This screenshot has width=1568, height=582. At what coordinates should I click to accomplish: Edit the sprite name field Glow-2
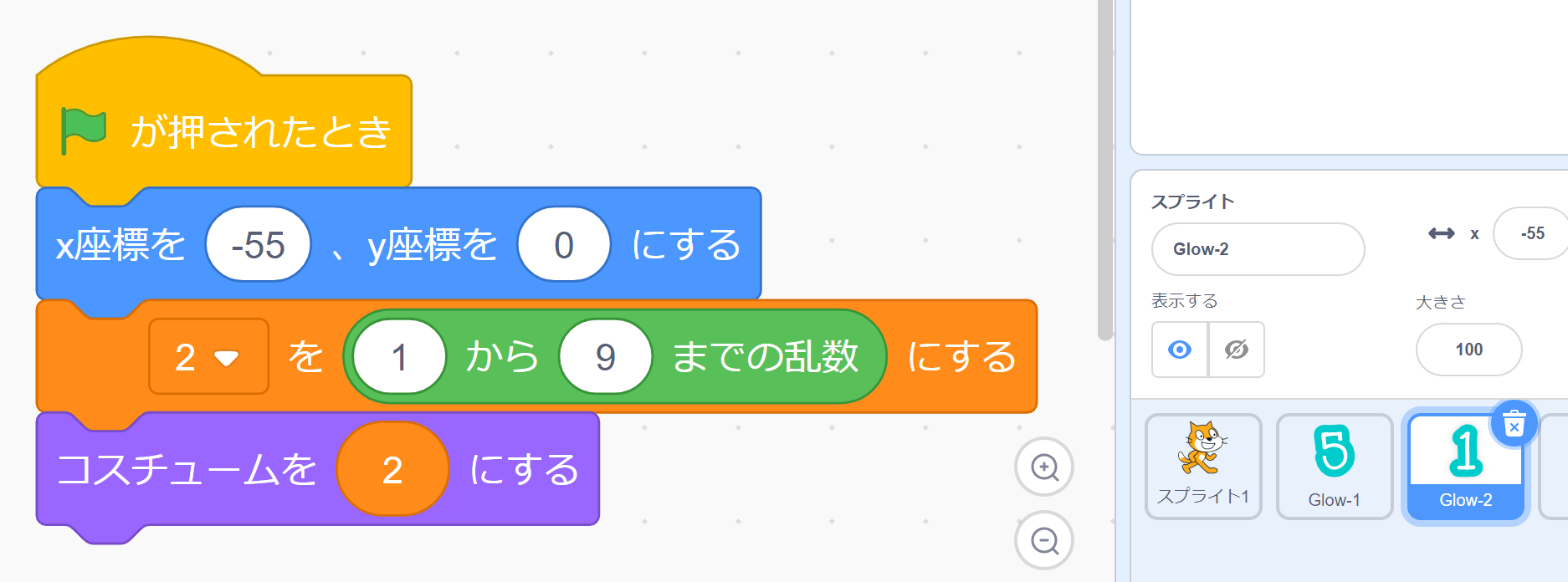point(1258,249)
